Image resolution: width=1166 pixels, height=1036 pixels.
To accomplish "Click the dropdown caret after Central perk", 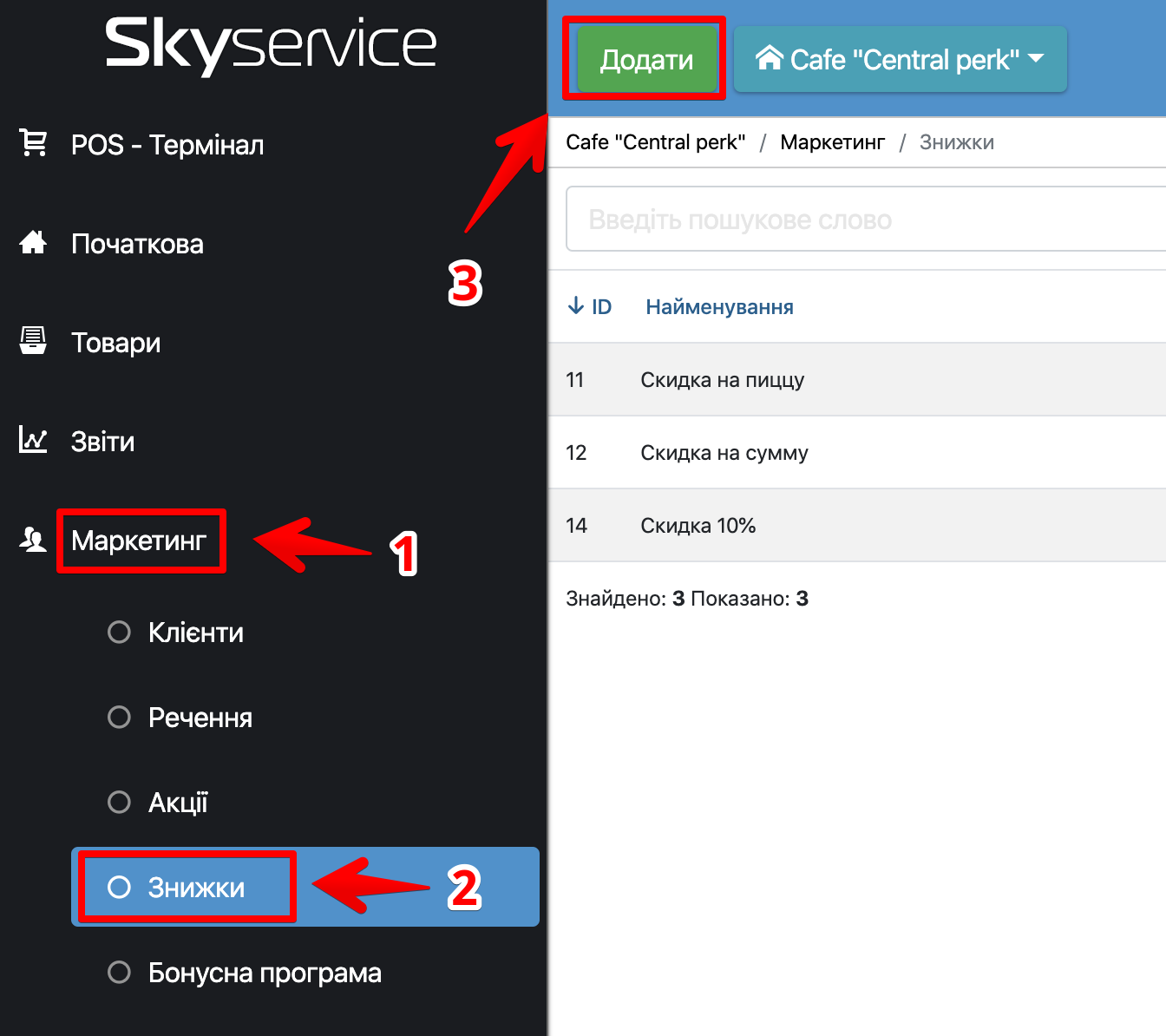I will 1036,58.
